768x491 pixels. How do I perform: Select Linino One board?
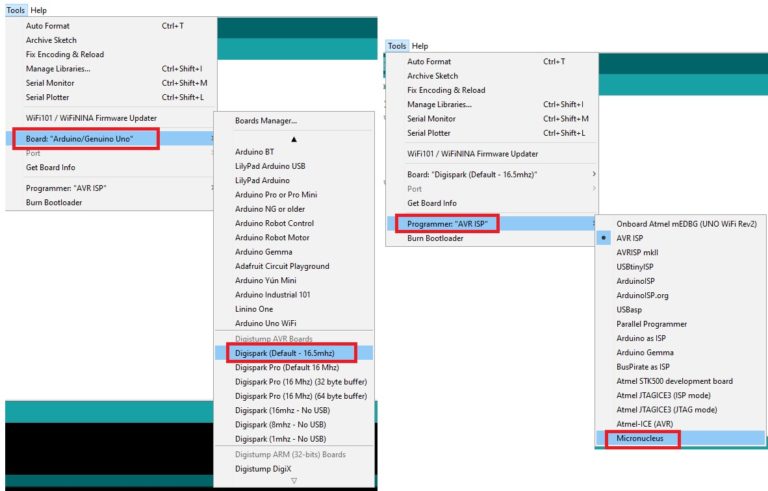[x=294, y=309]
